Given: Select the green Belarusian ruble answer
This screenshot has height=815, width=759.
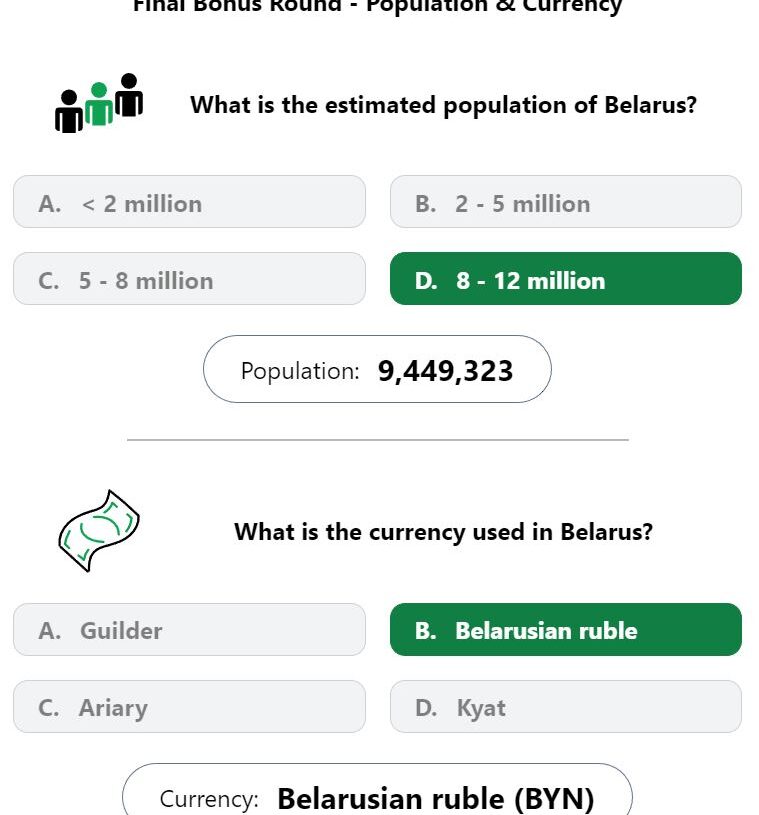Looking at the screenshot, I should pyautogui.click(x=566, y=629).
